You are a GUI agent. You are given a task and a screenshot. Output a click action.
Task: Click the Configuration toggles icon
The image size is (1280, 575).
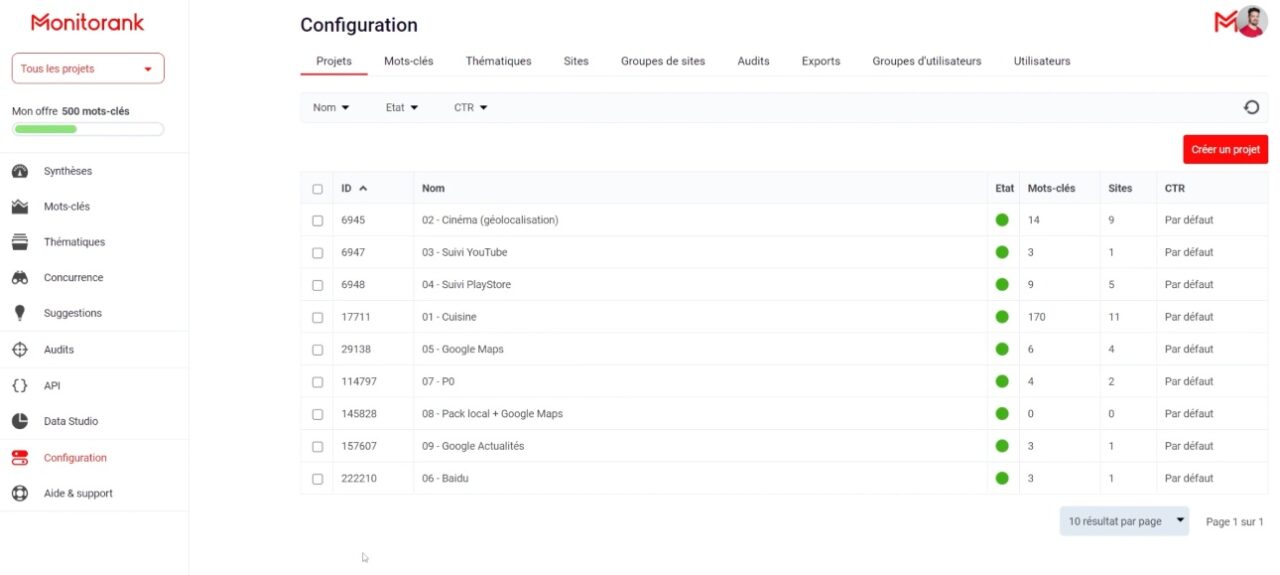(x=20, y=458)
